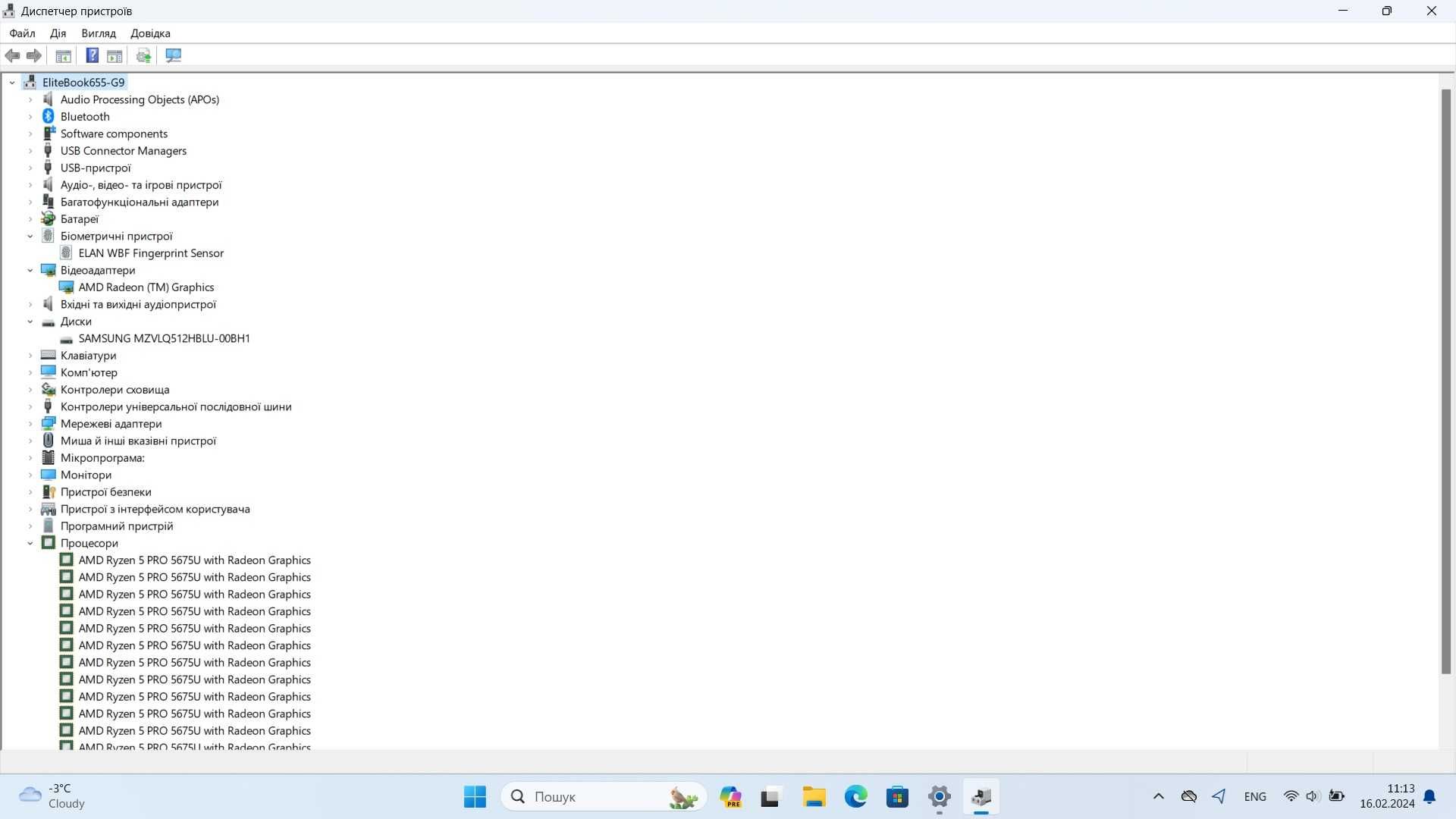Select Миша й інші вказівні пристрої
This screenshot has width=1456, height=819.
coord(138,441)
